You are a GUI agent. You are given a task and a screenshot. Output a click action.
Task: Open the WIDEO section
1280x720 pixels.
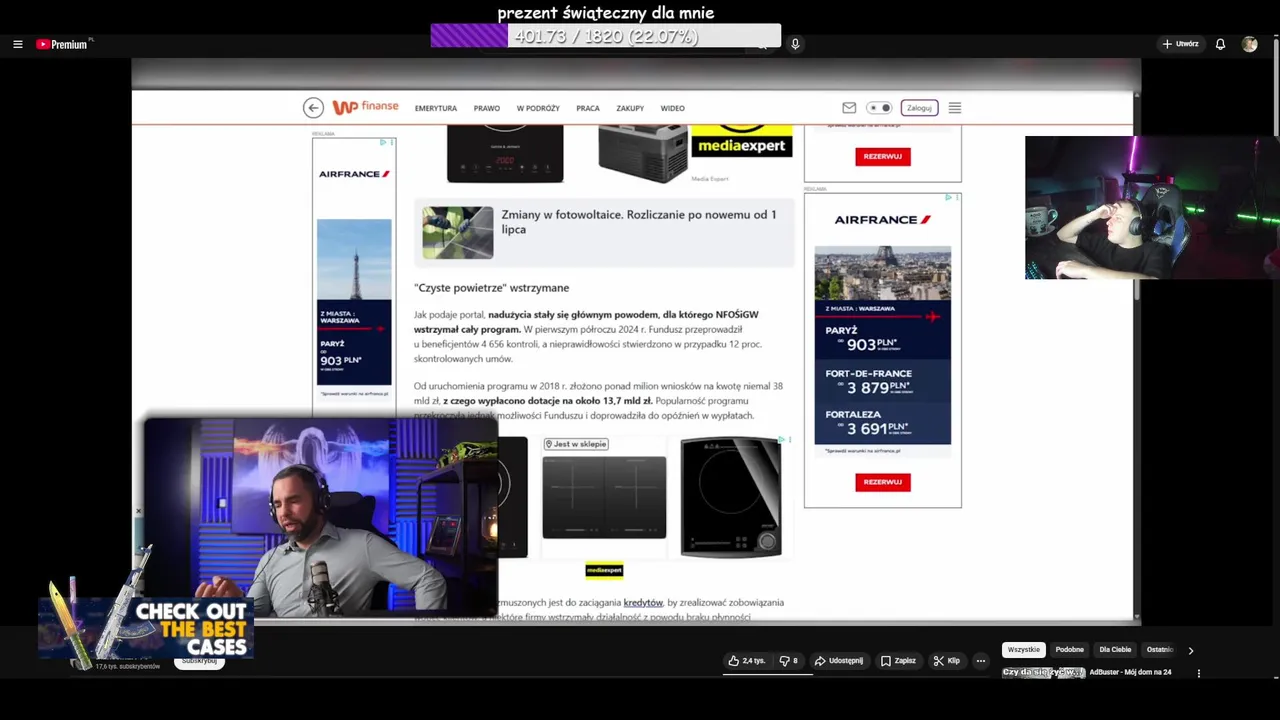click(x=672, y=108)
